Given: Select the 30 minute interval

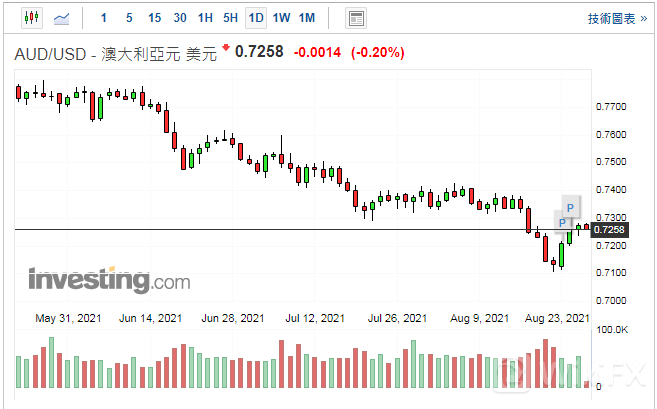Looking at the screenshot, I should click(180, 18).
